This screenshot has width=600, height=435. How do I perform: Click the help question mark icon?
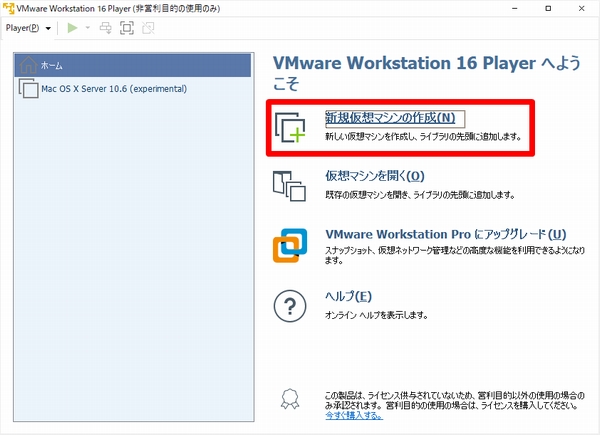[x=290, y=306]
